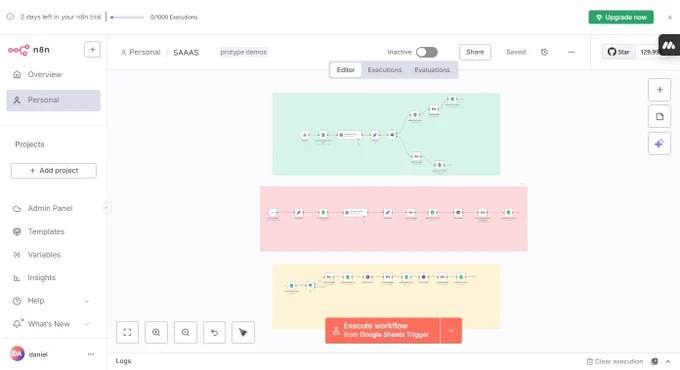This screenshot has width=680, height=370.
Task: Switch to the Editor tab
Action: [346, 70]
